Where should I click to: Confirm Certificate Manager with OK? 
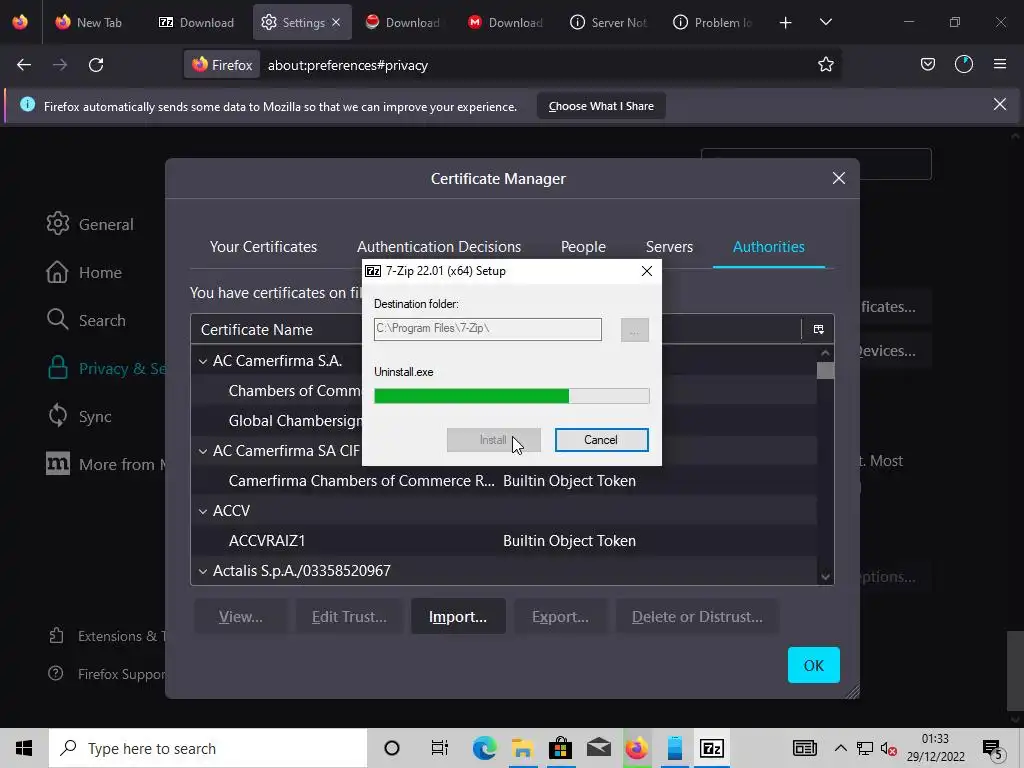click(x=813, y=665)
